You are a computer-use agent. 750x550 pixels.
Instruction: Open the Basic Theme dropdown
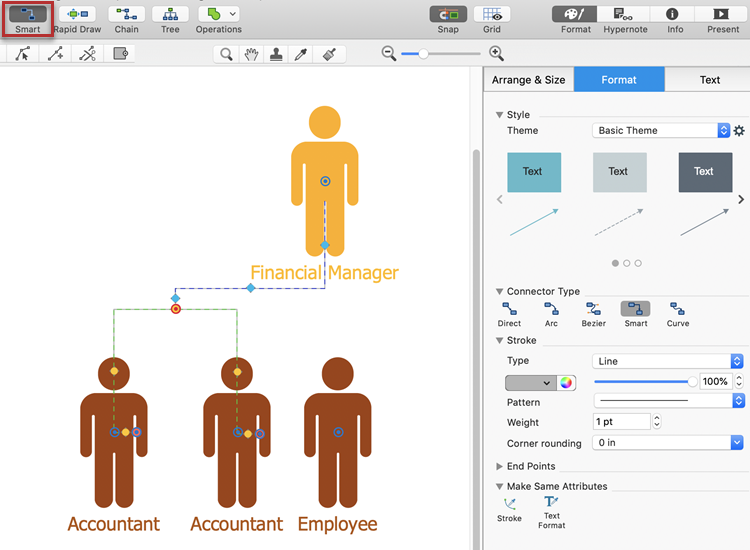pos(662,130)
